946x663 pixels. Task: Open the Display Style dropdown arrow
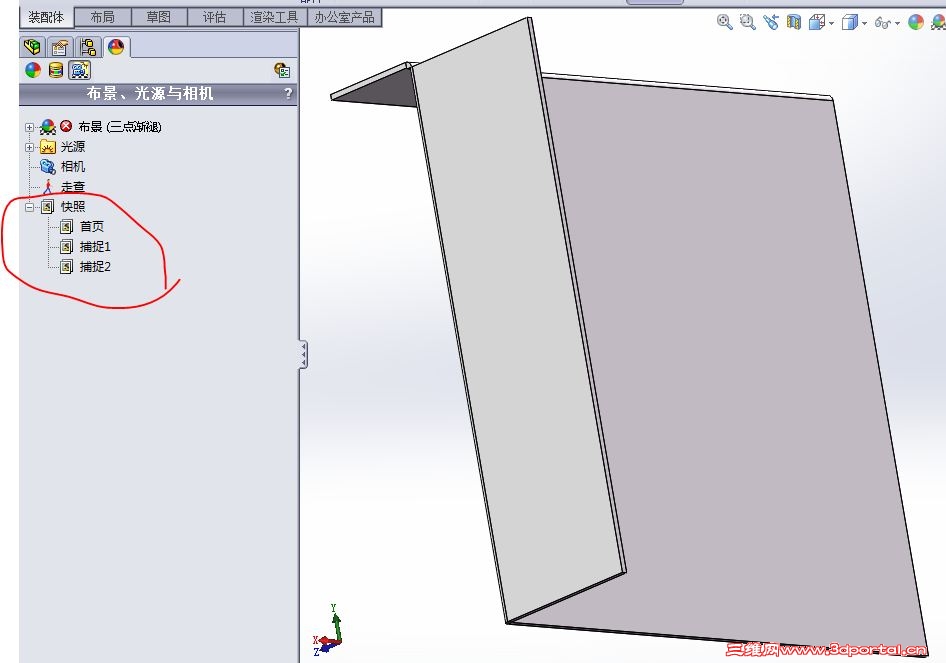pyautogui.click(x=864, y=24)
